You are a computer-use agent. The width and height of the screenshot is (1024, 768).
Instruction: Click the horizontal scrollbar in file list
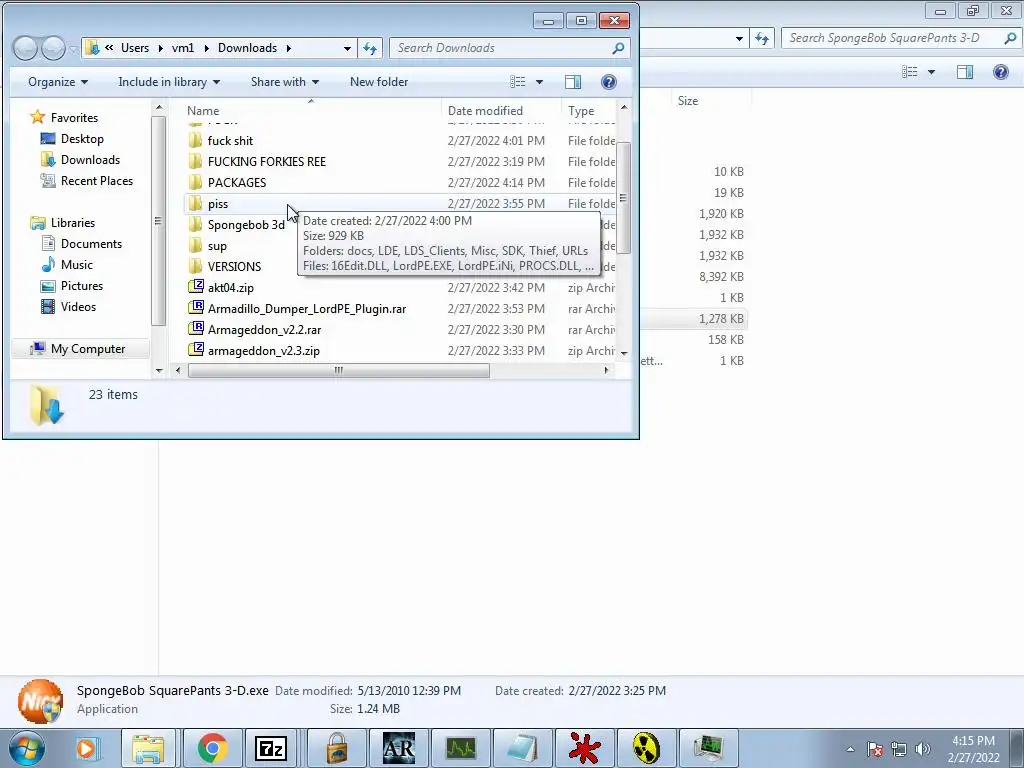(338, 370)
